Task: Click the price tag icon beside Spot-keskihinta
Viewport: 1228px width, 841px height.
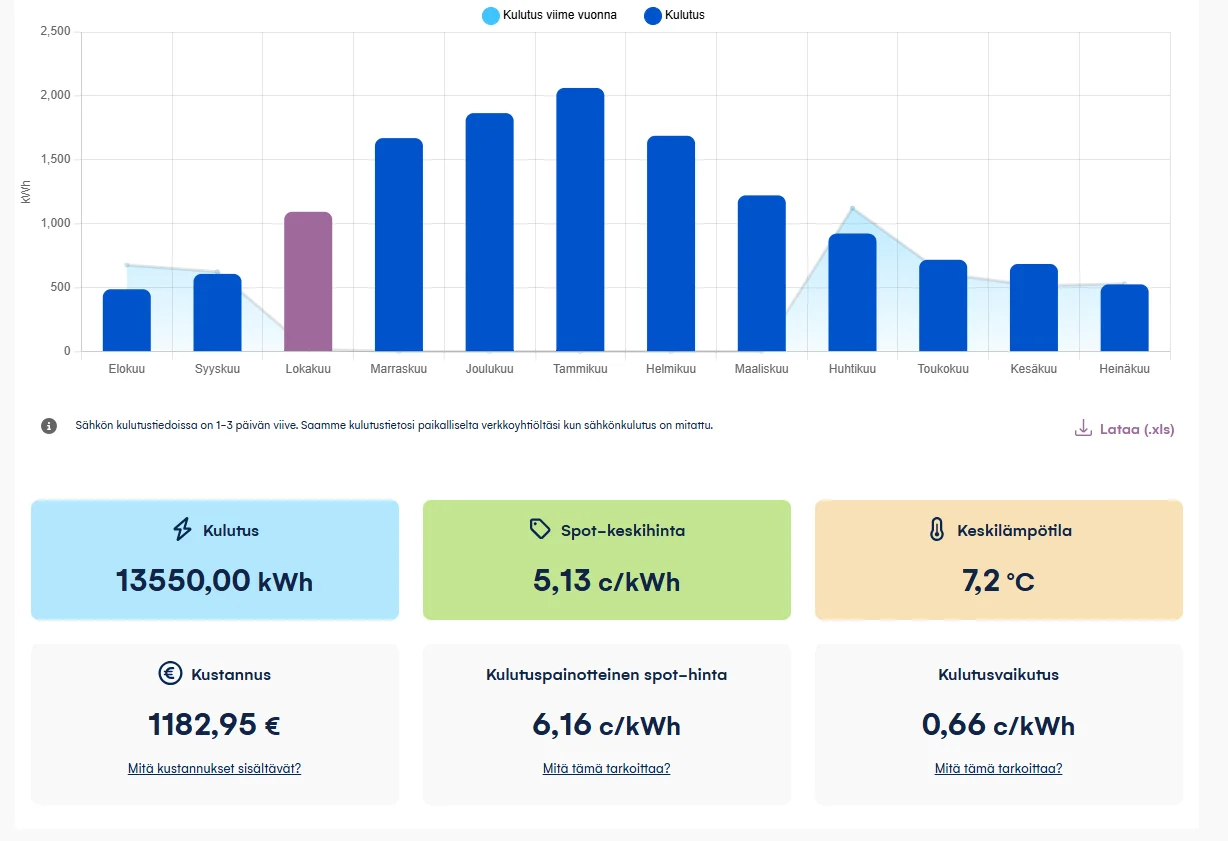Action: (x=540, y=529)
